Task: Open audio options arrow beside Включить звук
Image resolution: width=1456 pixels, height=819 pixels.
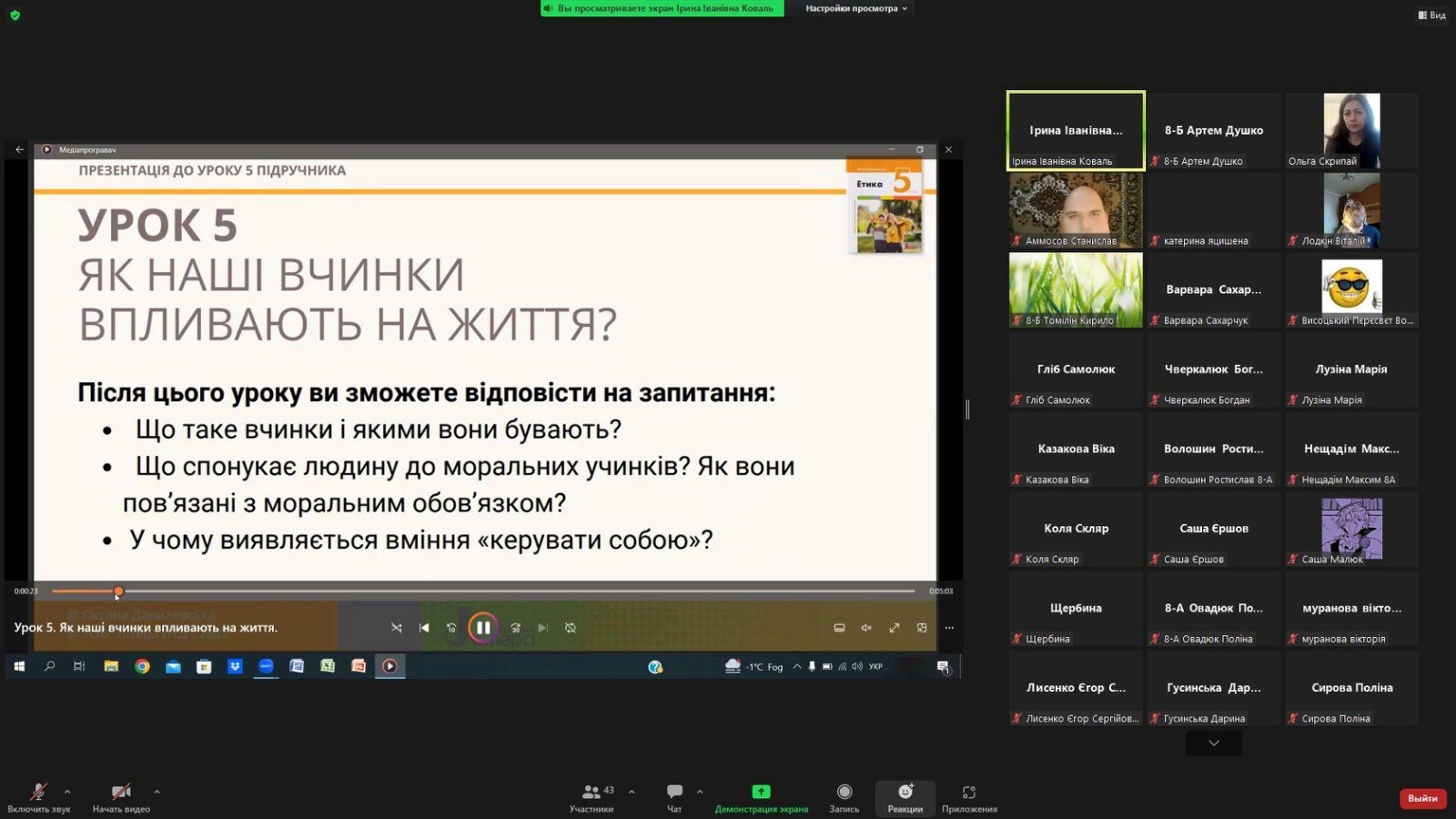Action: 67,792
